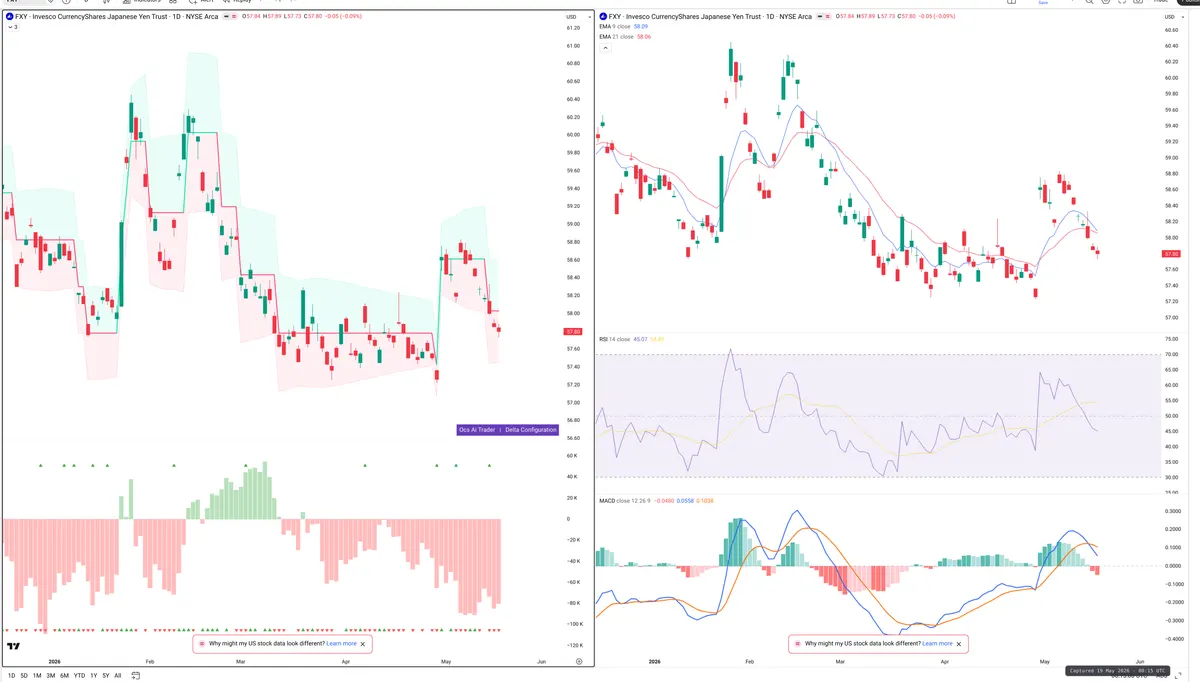The image size is (1200, 682).
Task: Open Learn more link in right chart notice
Action: (937, 644)
